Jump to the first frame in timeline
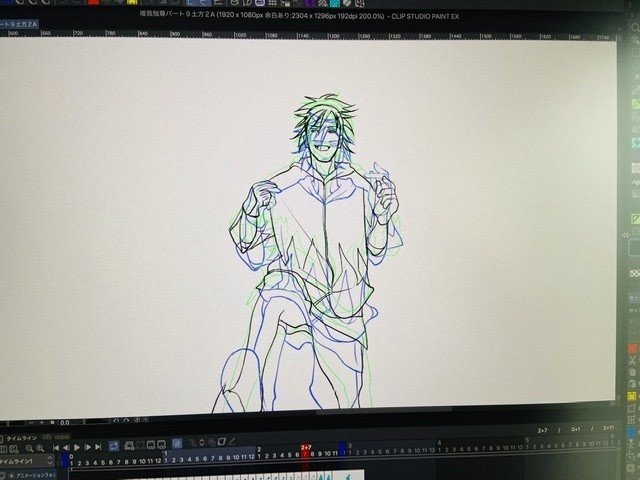Screen dimensions: 640x480 point(56,447)
